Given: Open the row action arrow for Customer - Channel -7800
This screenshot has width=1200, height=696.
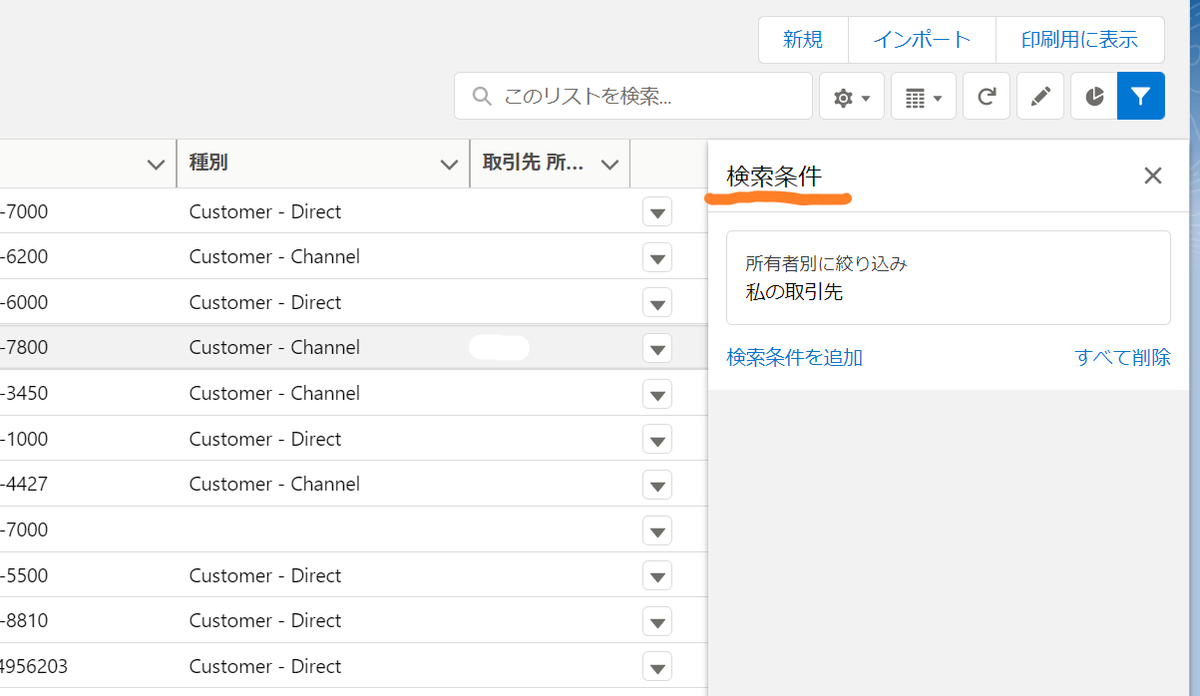Looking at the screenshot, I should (x=657, y=348).
